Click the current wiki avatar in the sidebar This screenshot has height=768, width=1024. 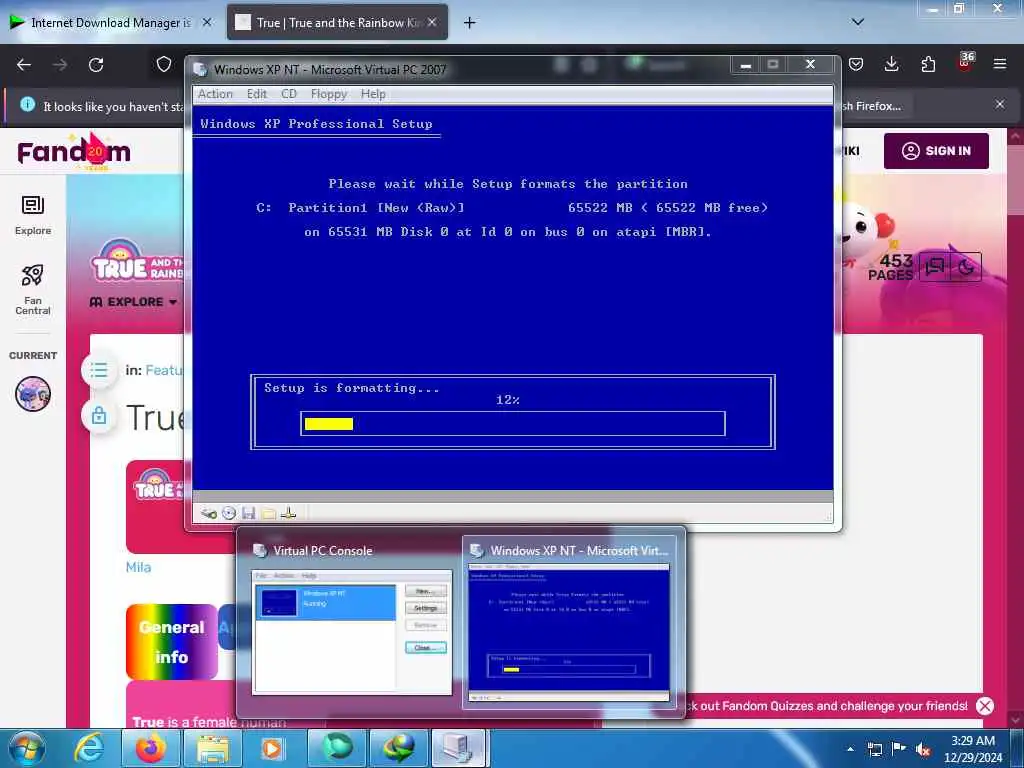click(x=33, y=394)
